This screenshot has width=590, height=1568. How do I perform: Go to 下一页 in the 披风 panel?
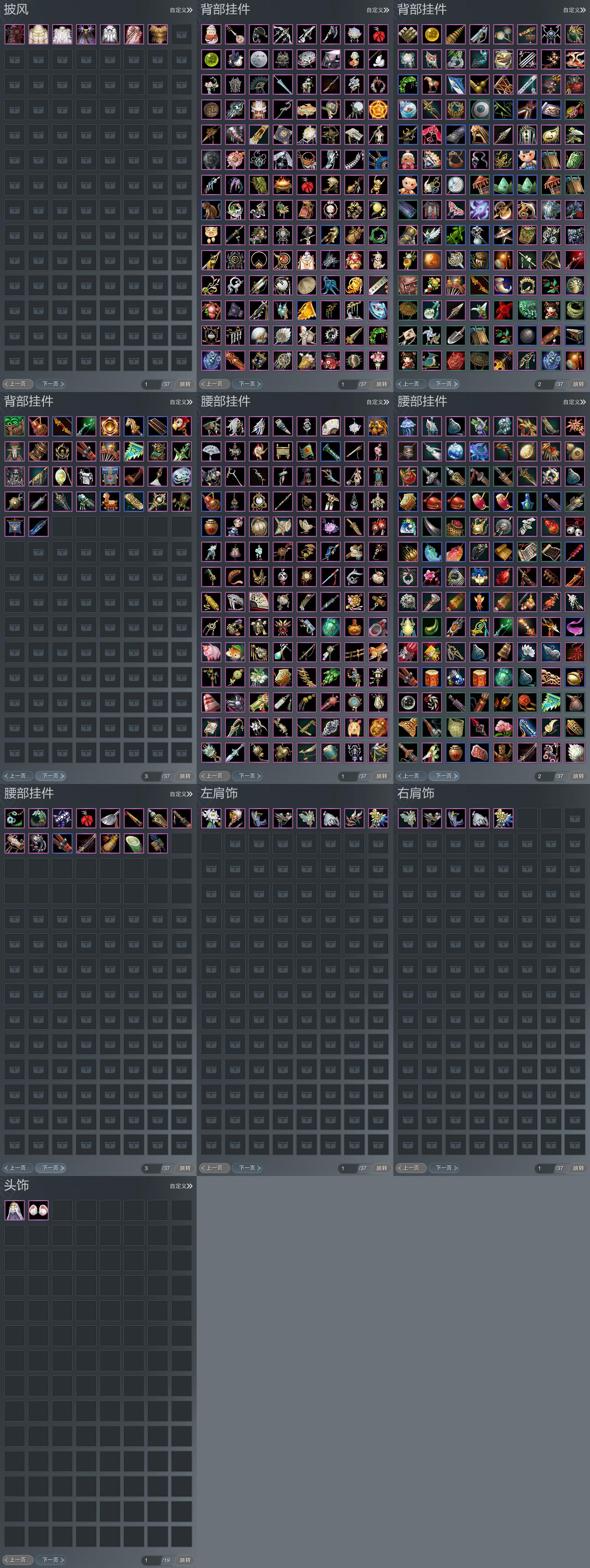click(51, 384)
